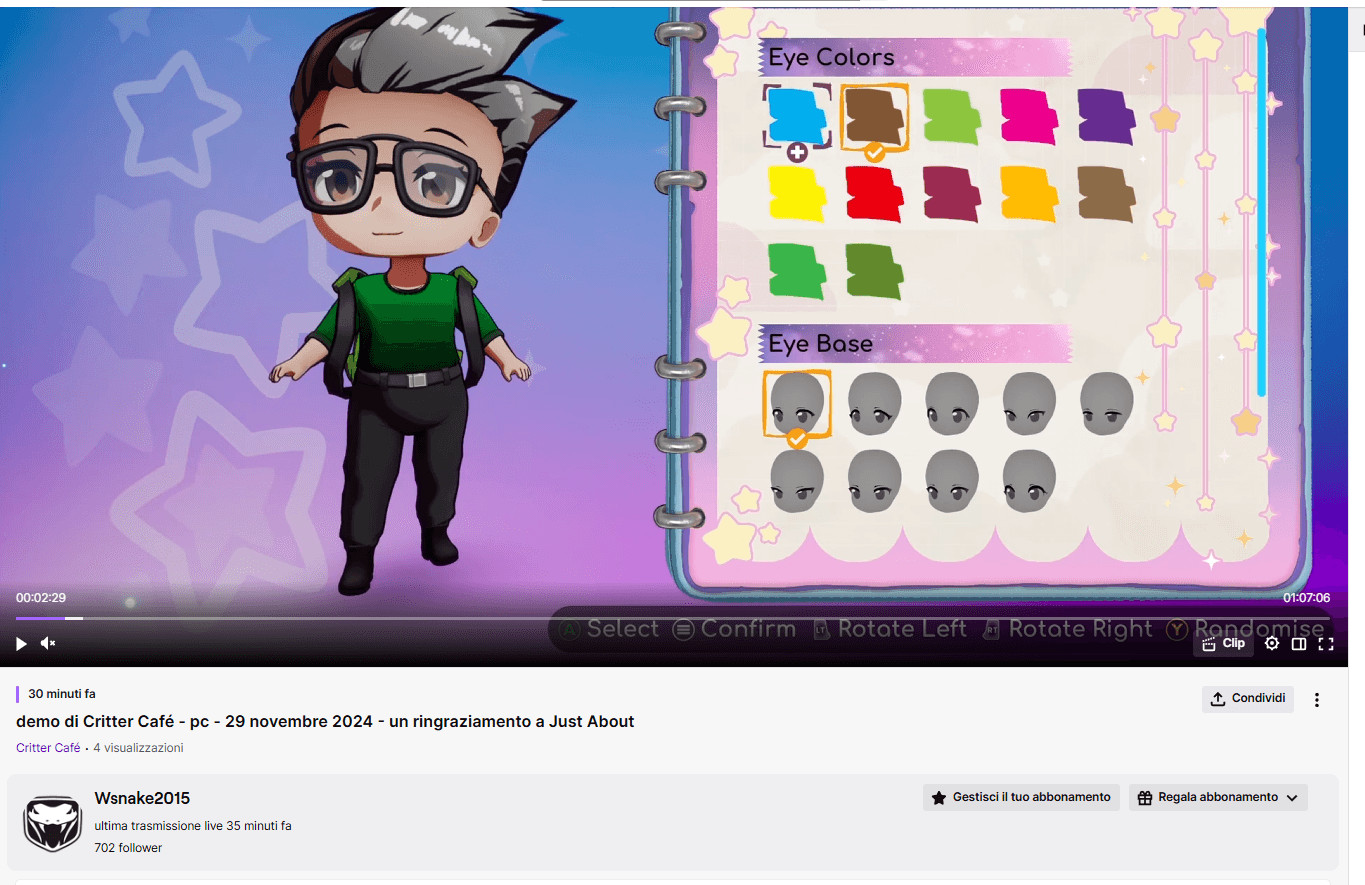The height and width of the screenshot is (885, 1365).
Task: Unmute the video audio
Action: pyautogui.click(x=48, y=643)
